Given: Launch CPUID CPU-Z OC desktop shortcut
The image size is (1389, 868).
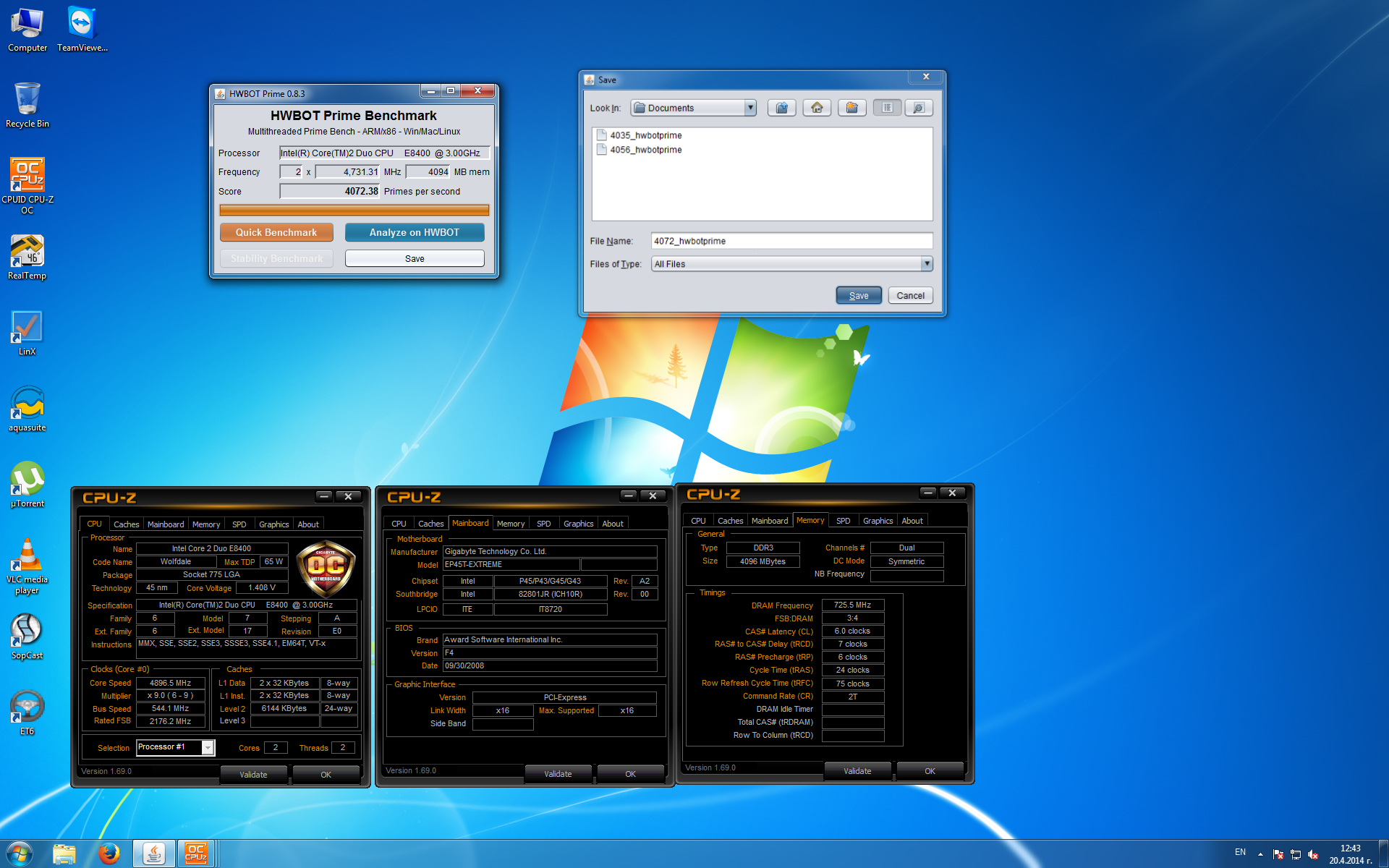Looking at the screenshot, I should click(27, 185).
